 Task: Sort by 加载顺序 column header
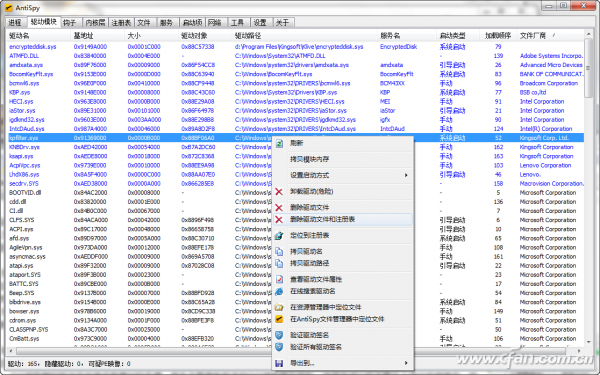tap(498, 36)
